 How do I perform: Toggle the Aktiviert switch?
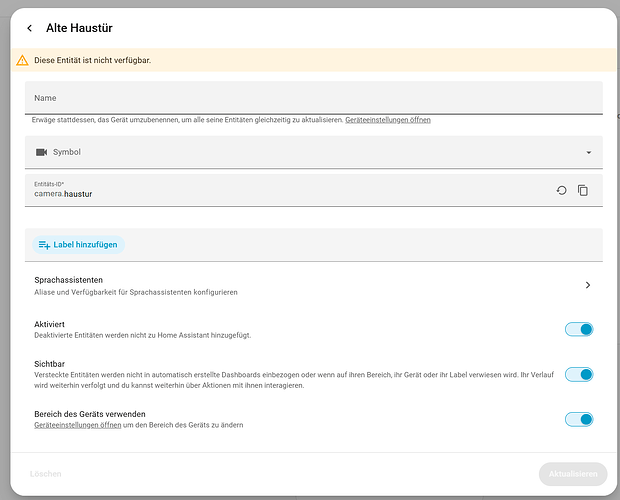[x=579, y=329]
